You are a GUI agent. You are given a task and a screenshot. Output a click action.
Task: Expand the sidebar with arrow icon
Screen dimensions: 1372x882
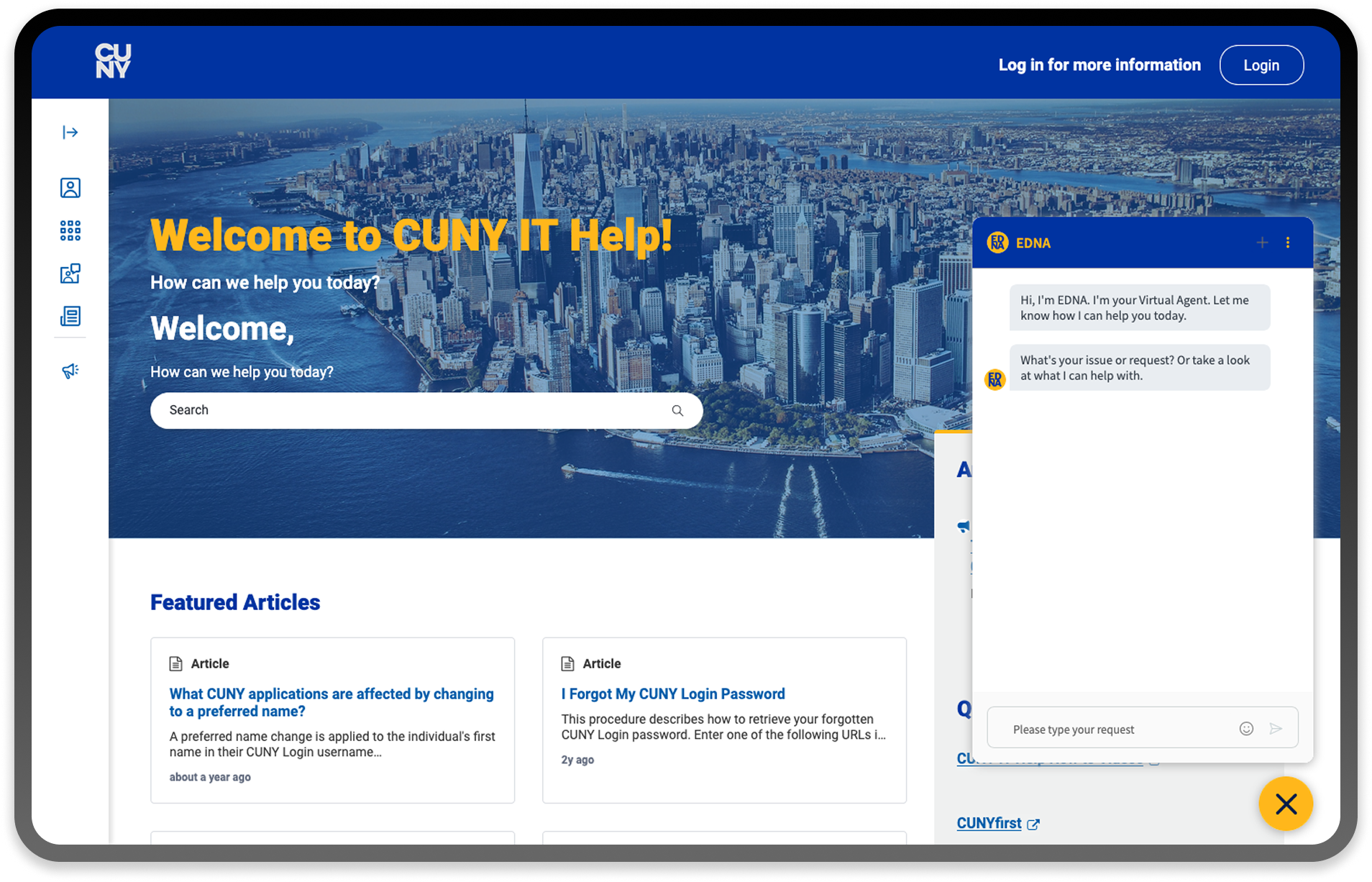pos(70,132)
